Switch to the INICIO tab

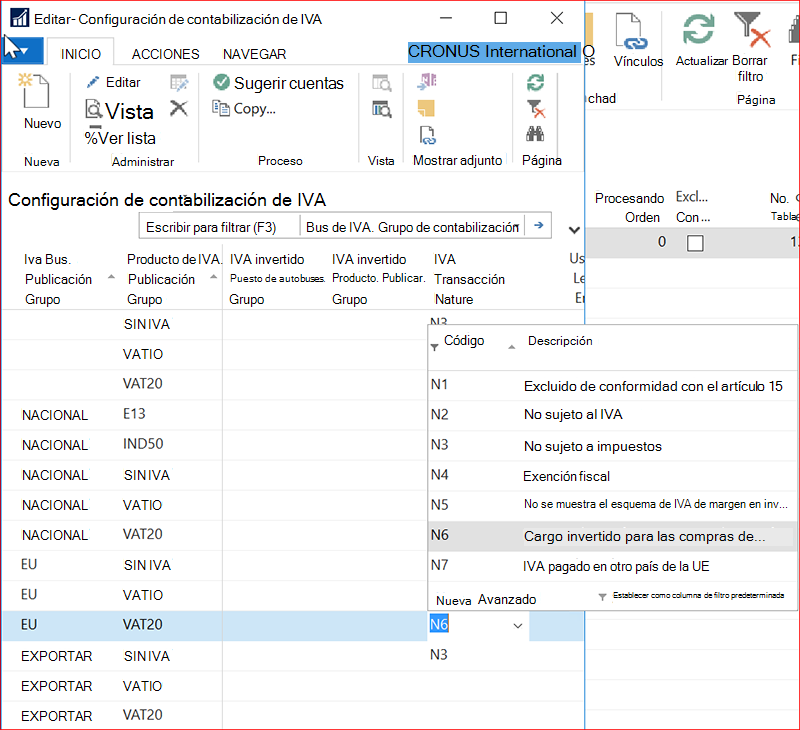click(81, 54)
